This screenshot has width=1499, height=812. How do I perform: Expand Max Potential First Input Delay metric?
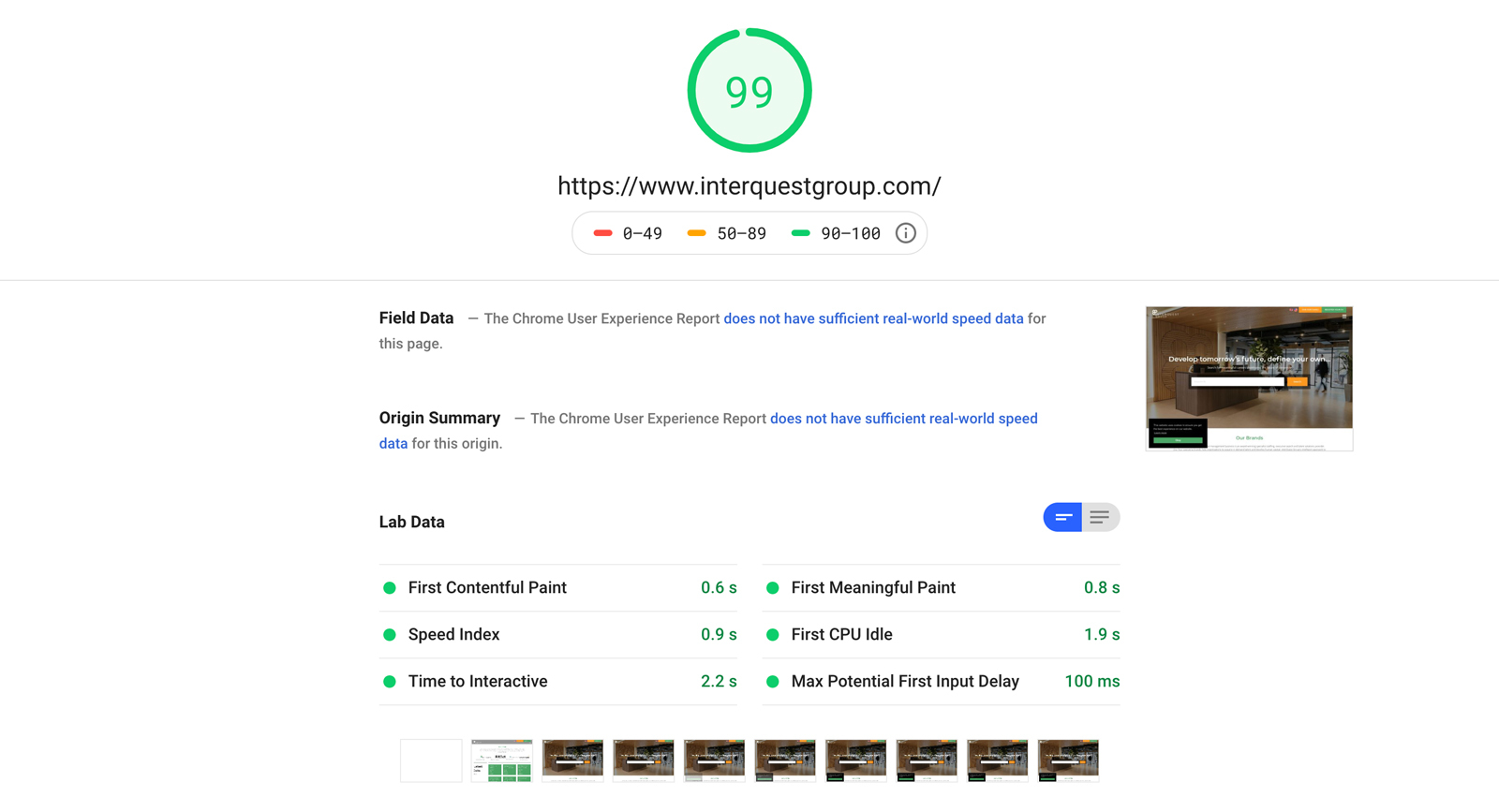[942, 682]
